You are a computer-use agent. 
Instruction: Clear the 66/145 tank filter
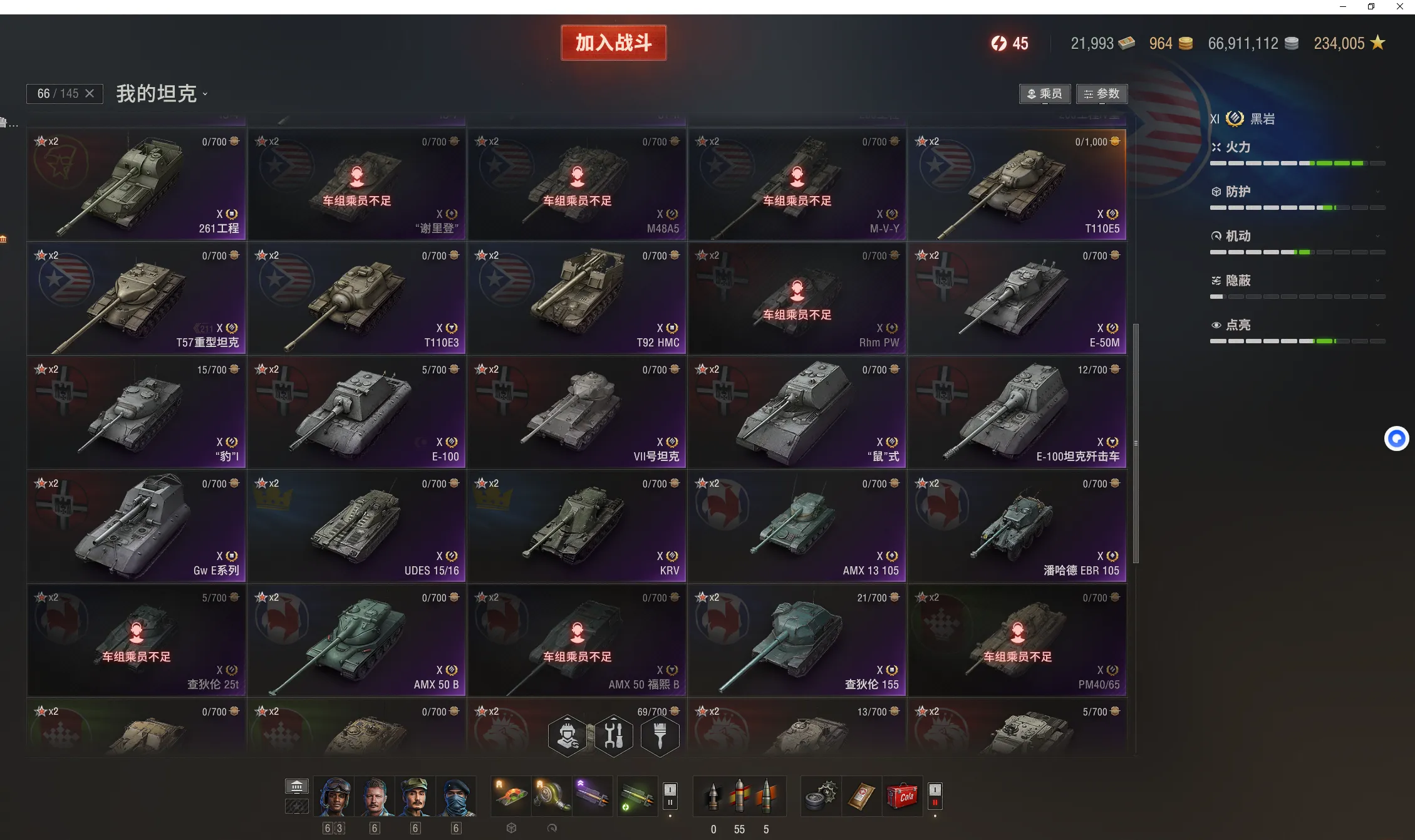click(x=90, y=93)
